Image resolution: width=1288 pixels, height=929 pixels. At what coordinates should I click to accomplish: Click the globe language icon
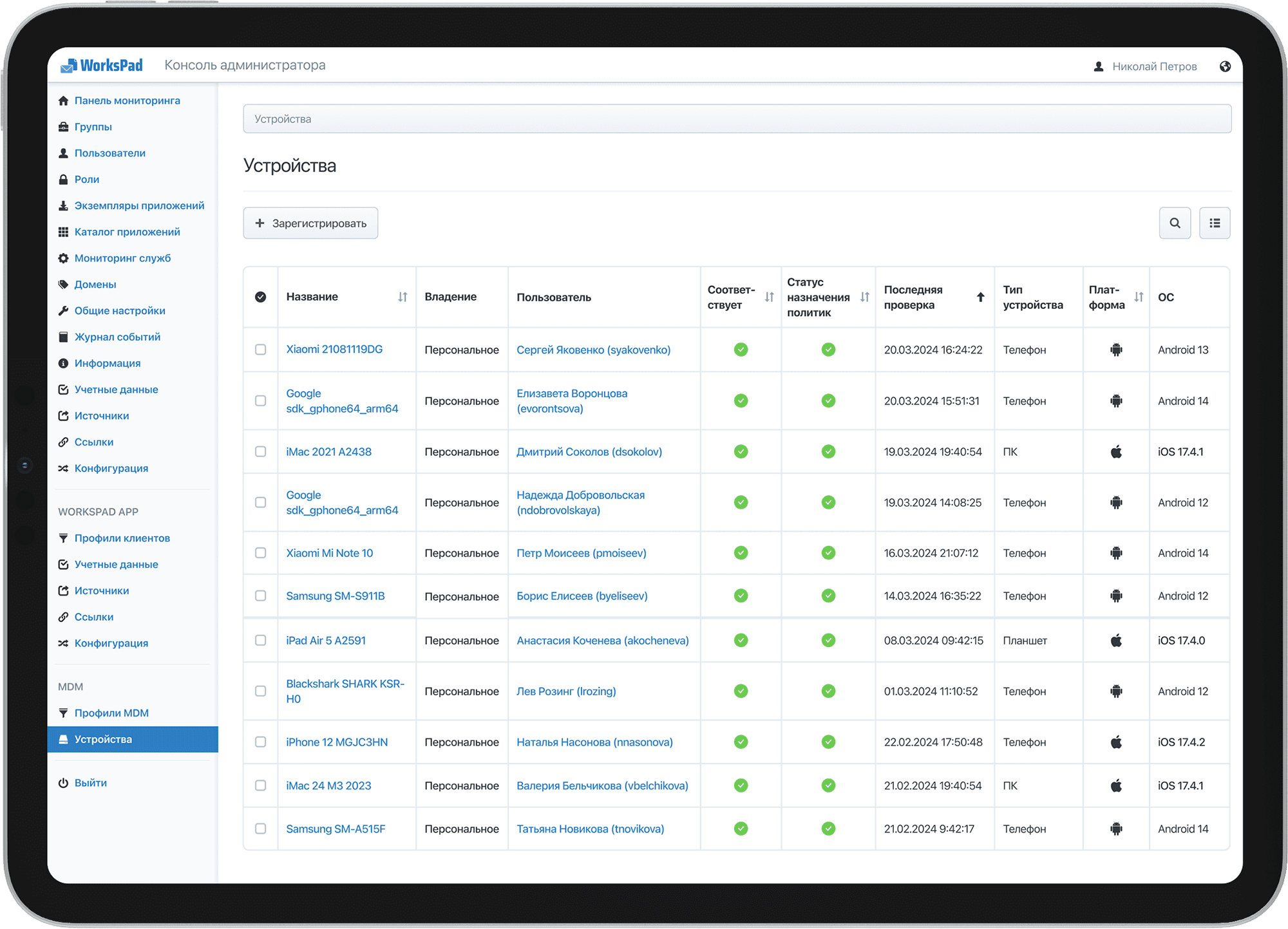tap(1225, 66)
